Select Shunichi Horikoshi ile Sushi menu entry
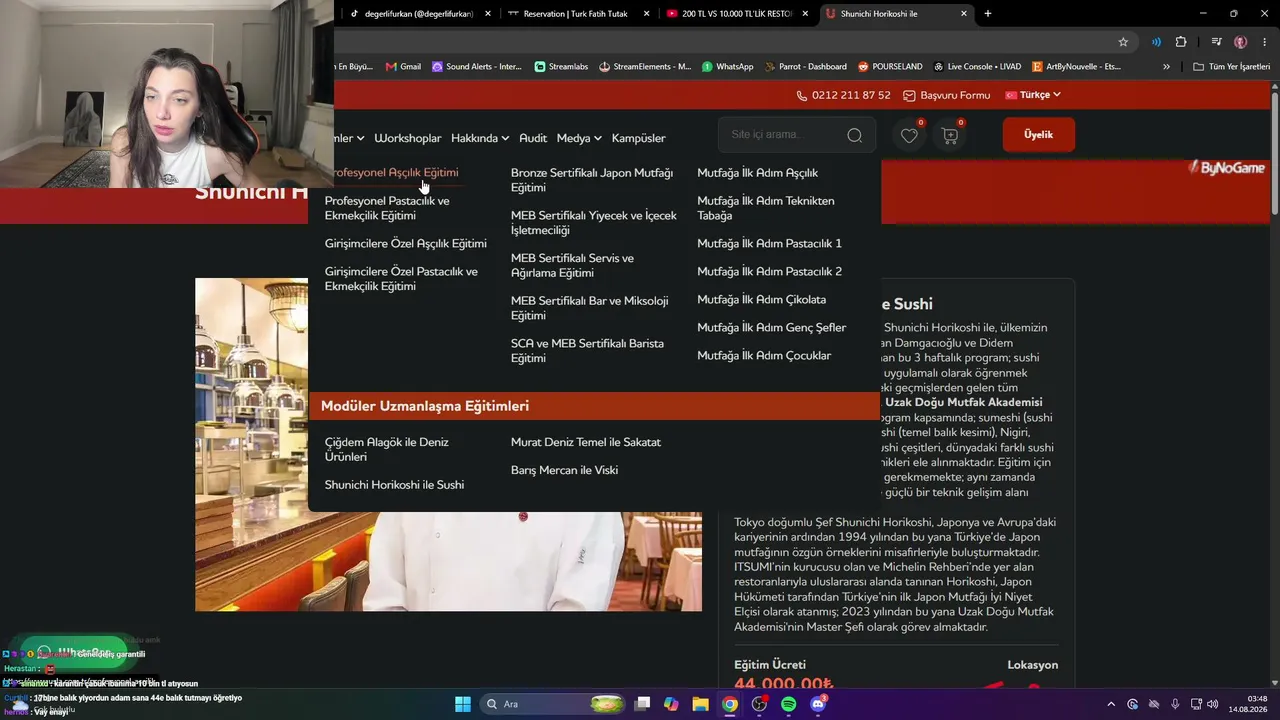The image size is (1280, 720). (394, 485)
